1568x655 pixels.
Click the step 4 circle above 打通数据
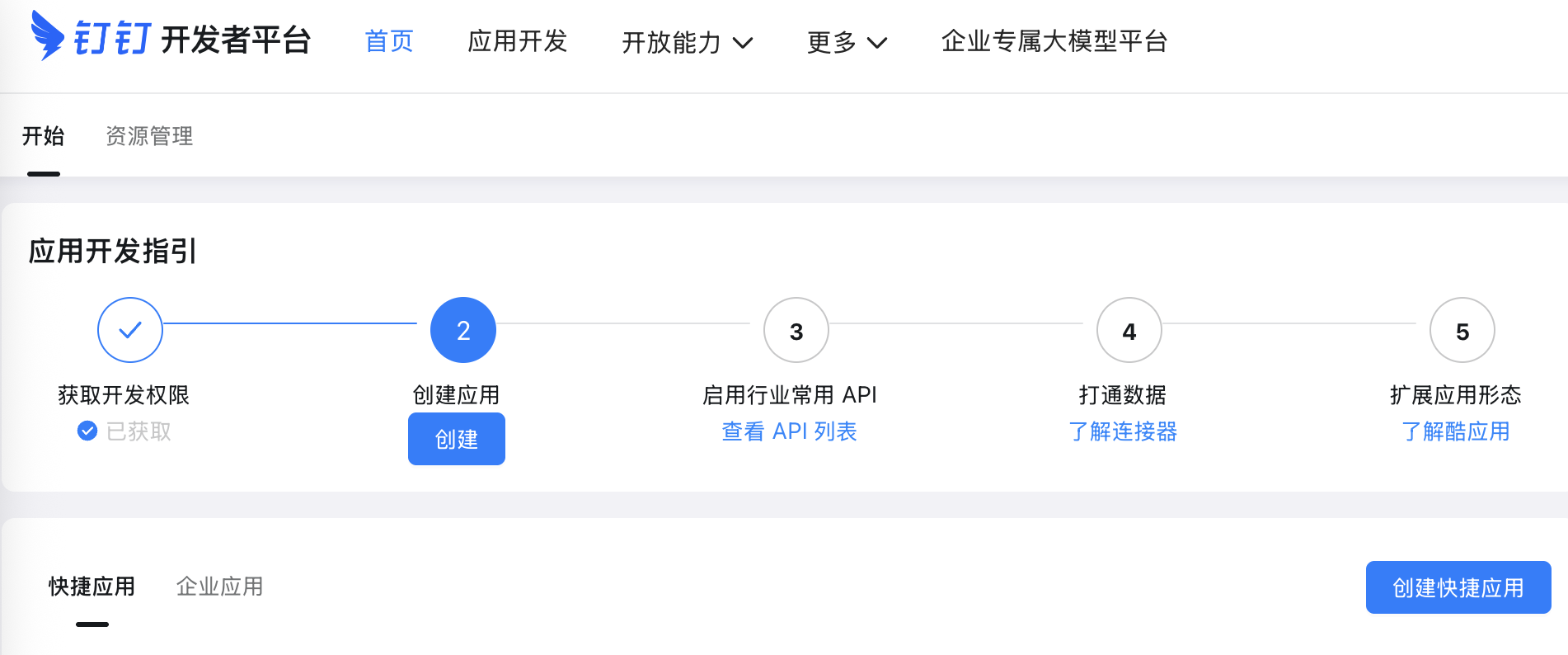tap(1129, 329)
